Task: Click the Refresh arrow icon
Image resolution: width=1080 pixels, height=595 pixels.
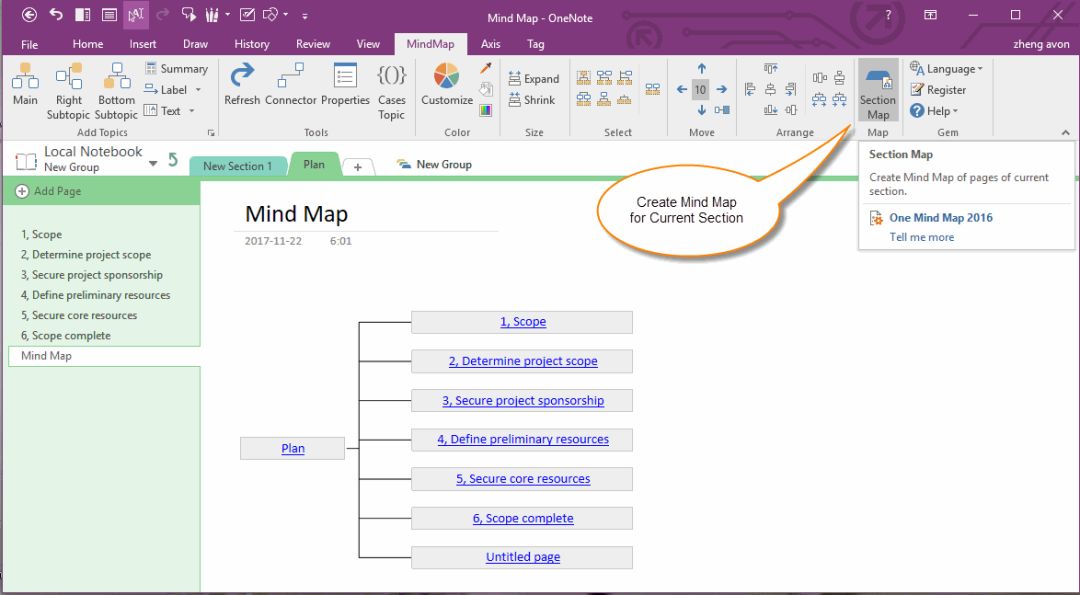Action: tap(242, 77)
